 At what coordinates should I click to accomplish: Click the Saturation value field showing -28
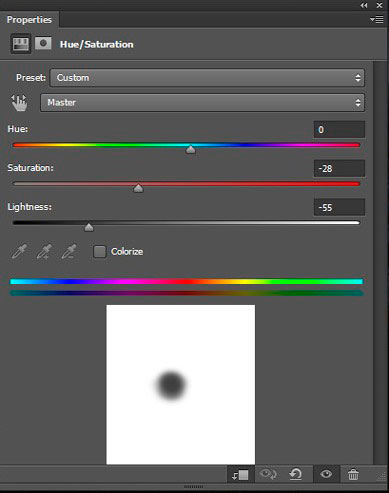339,168
